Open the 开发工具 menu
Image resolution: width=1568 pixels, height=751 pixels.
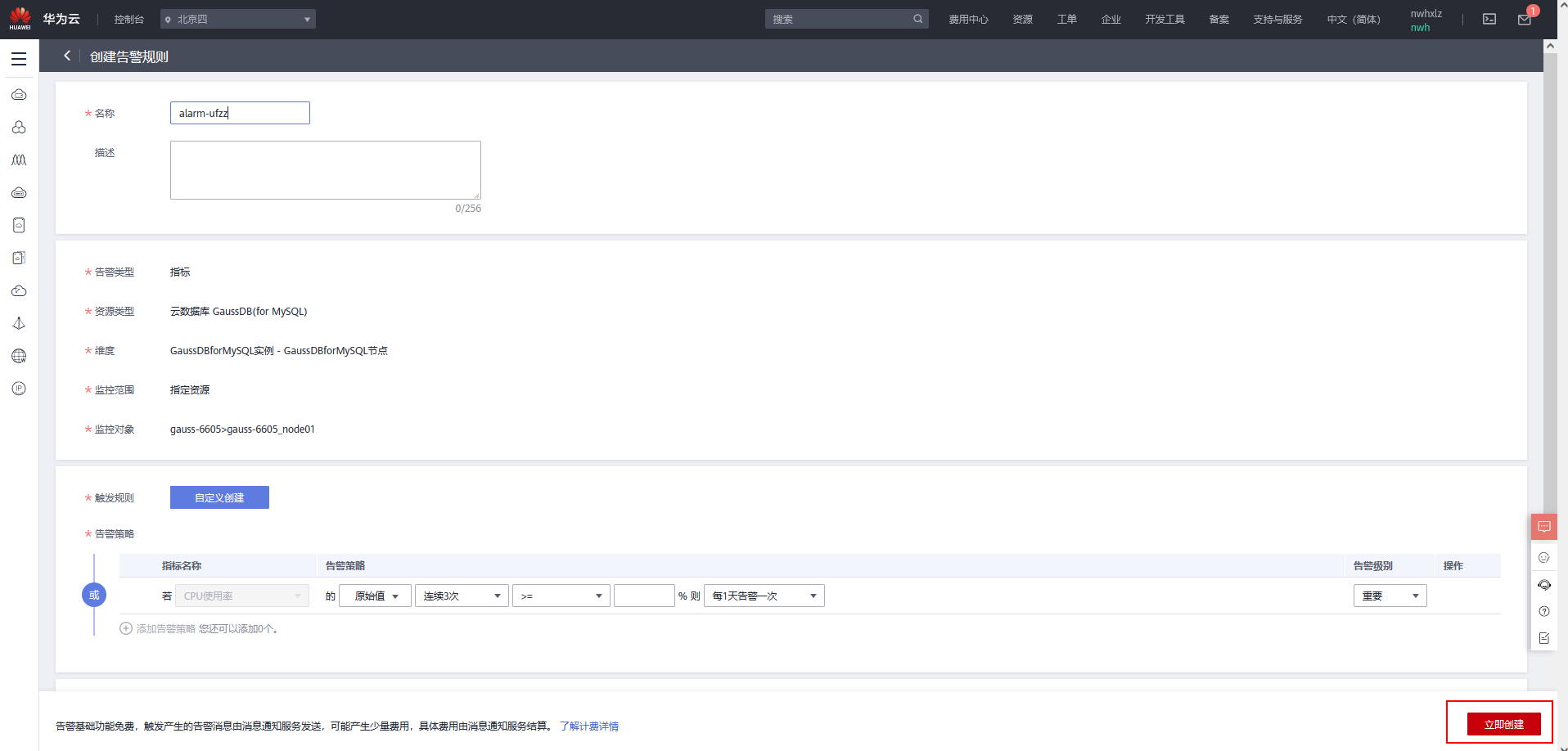[x=1165, y=19]
